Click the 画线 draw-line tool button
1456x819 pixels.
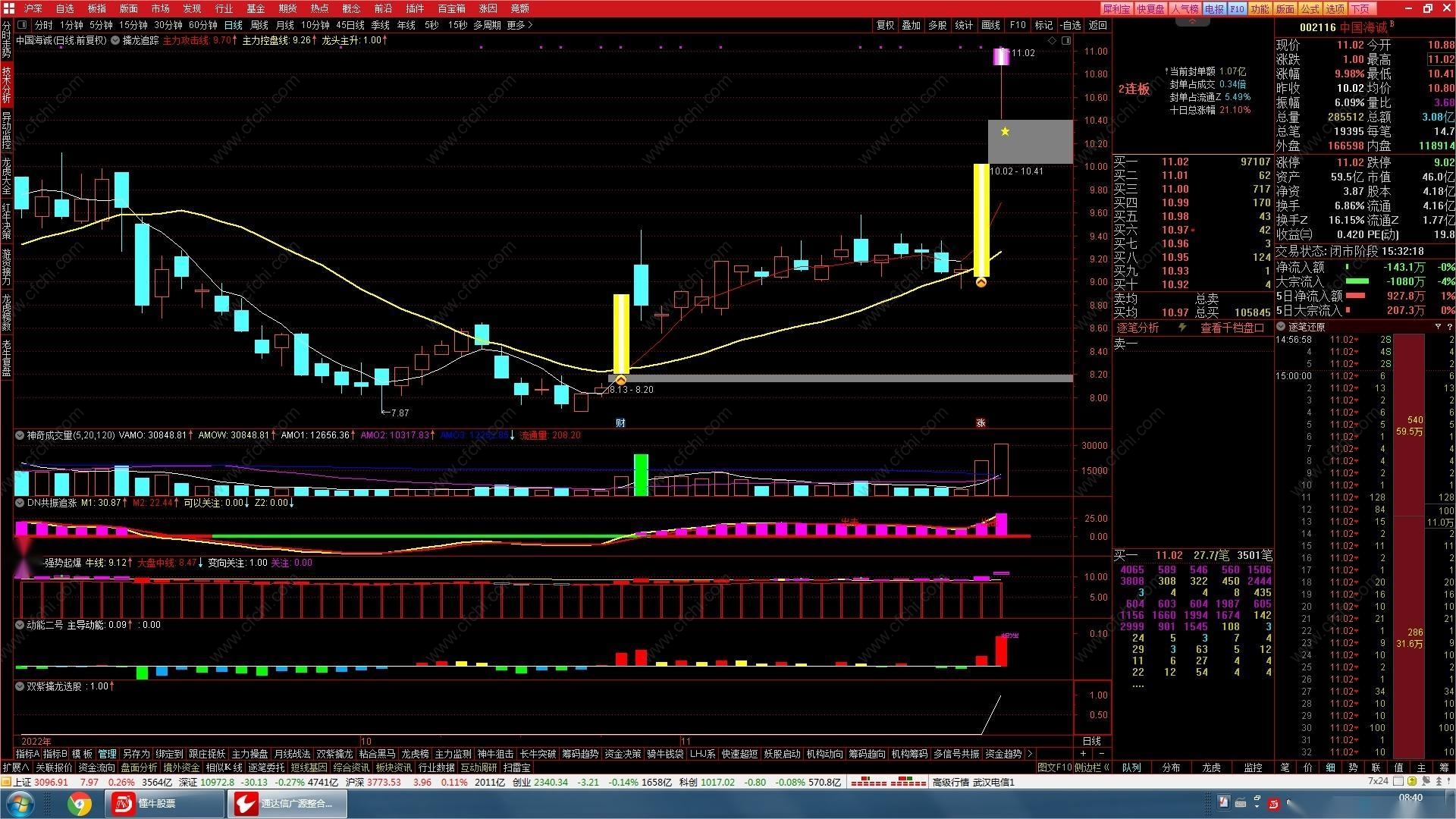tap(990, 25)
